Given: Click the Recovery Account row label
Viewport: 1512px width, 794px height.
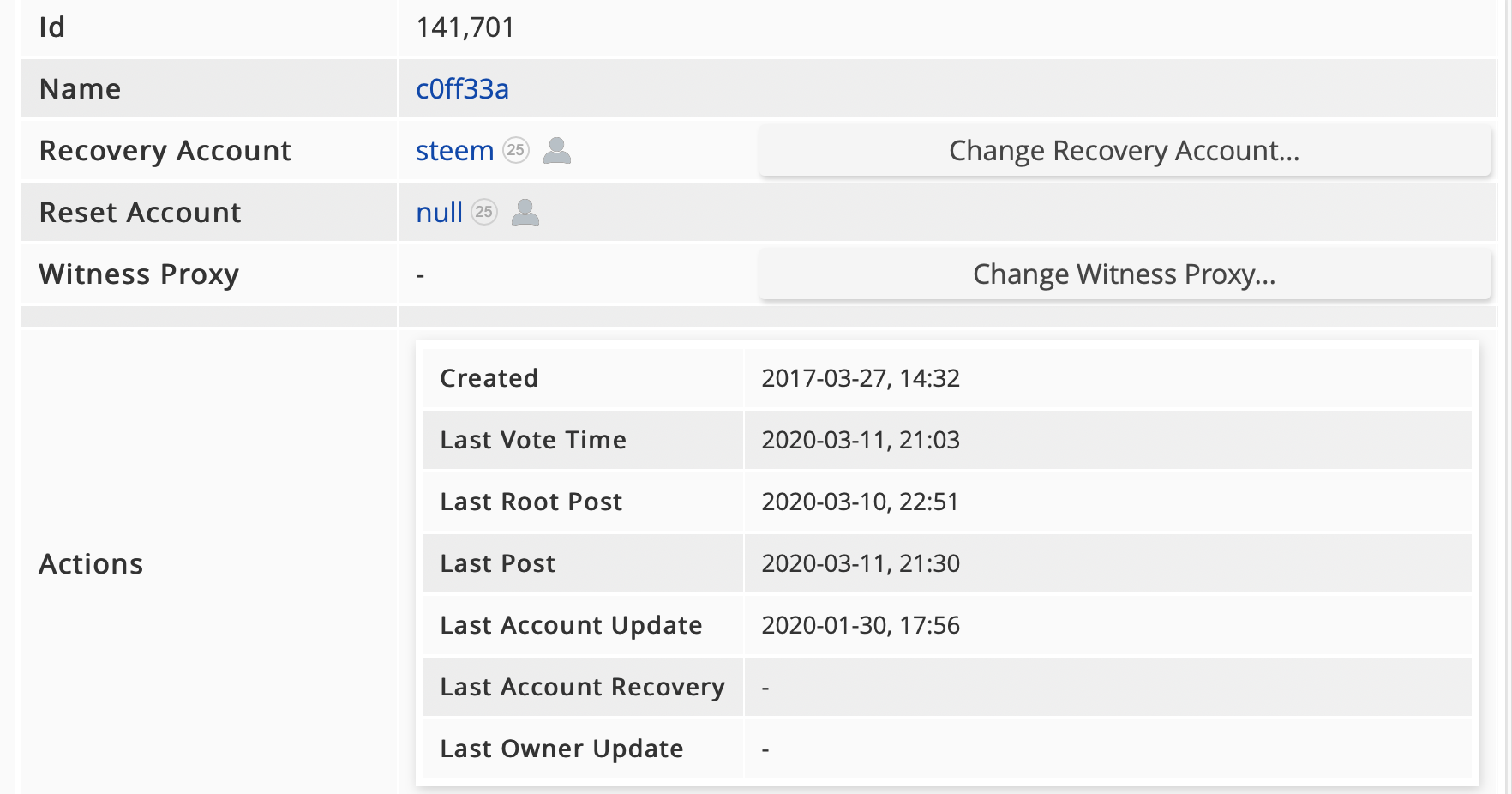Looking at the screenshot, I should tap(165, 151).
